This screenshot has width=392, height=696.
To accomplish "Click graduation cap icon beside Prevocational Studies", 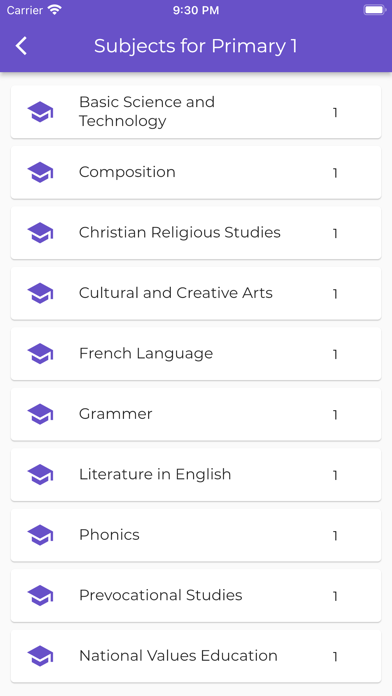I will coord(40,595).
